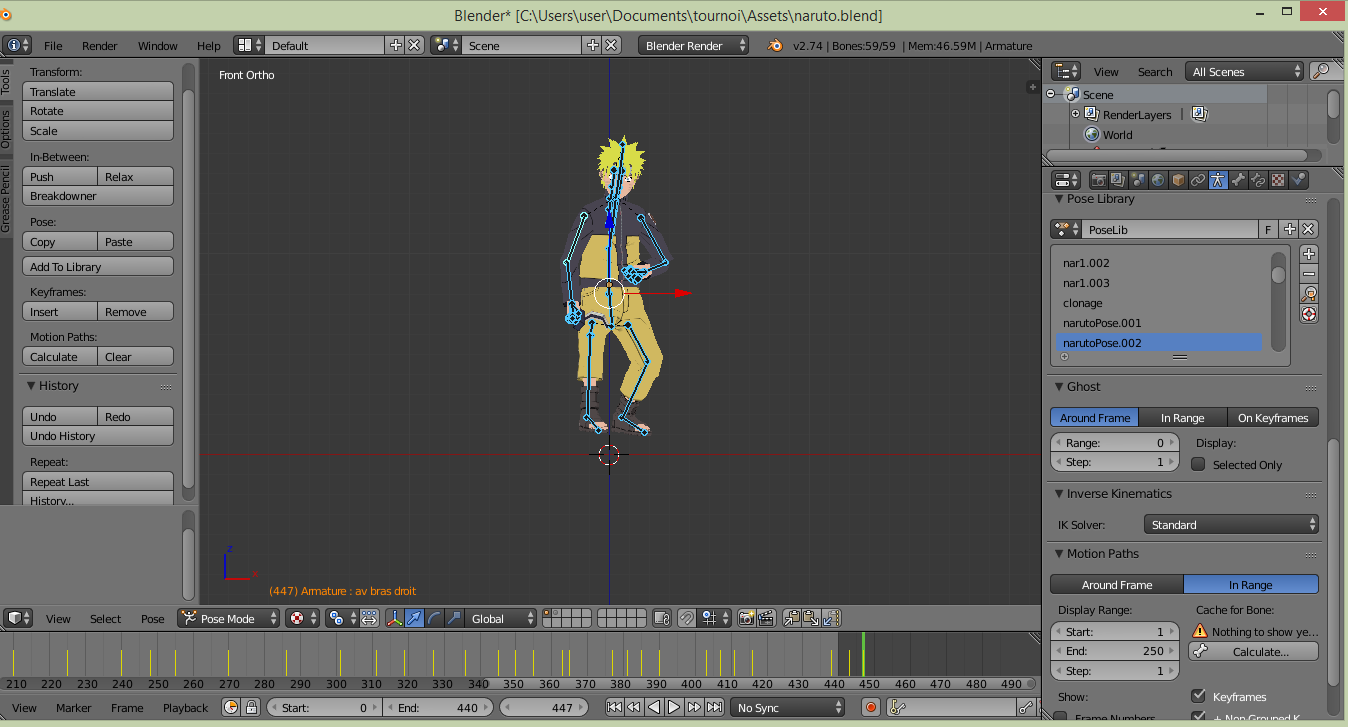Expand the RenderLayers outliner item
Screen dimensions: 1348x727
click(x=1076, y=114)
